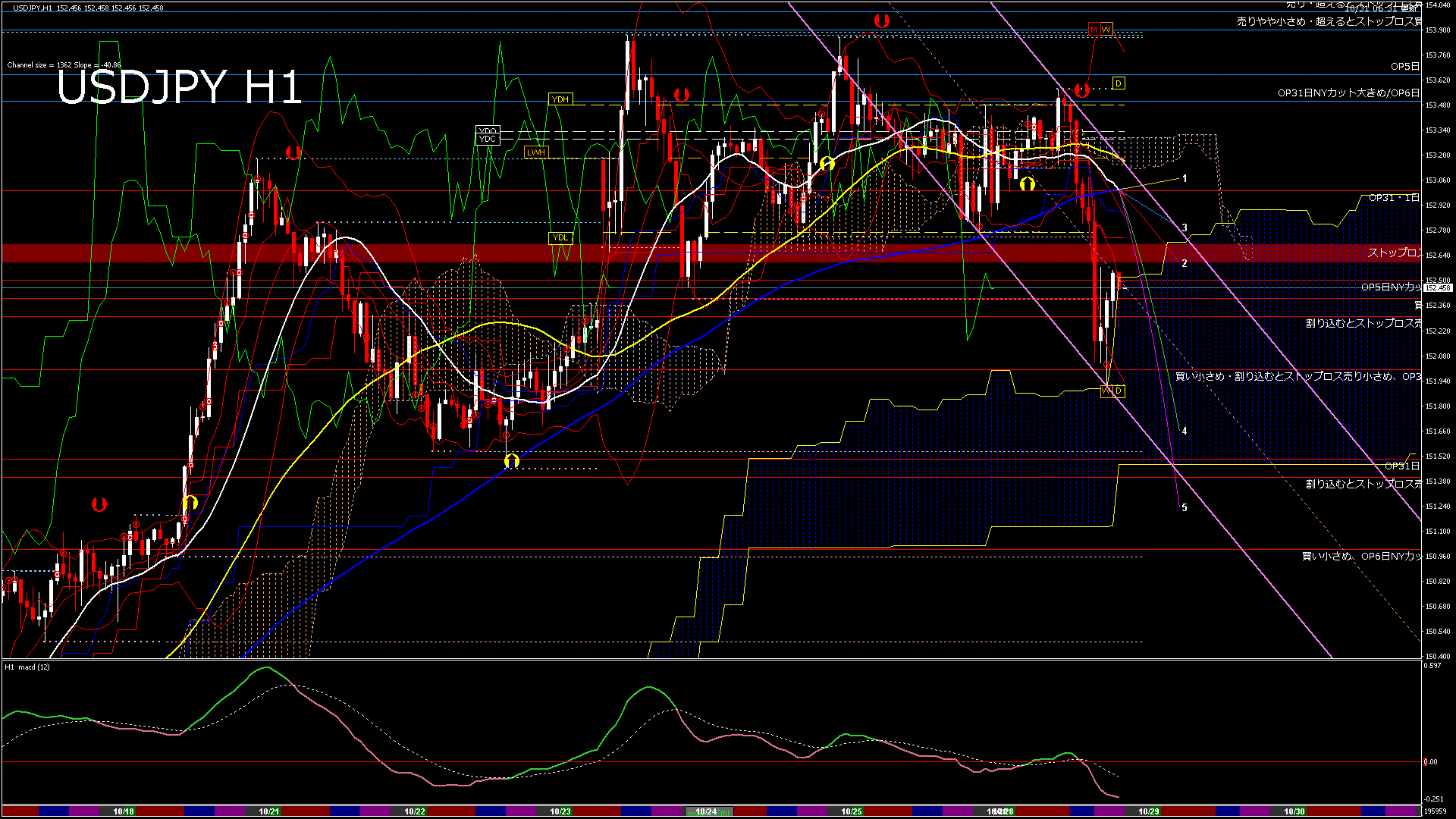
Task: Click the red arrow marker above 10/18
Action: coord(99,504)
